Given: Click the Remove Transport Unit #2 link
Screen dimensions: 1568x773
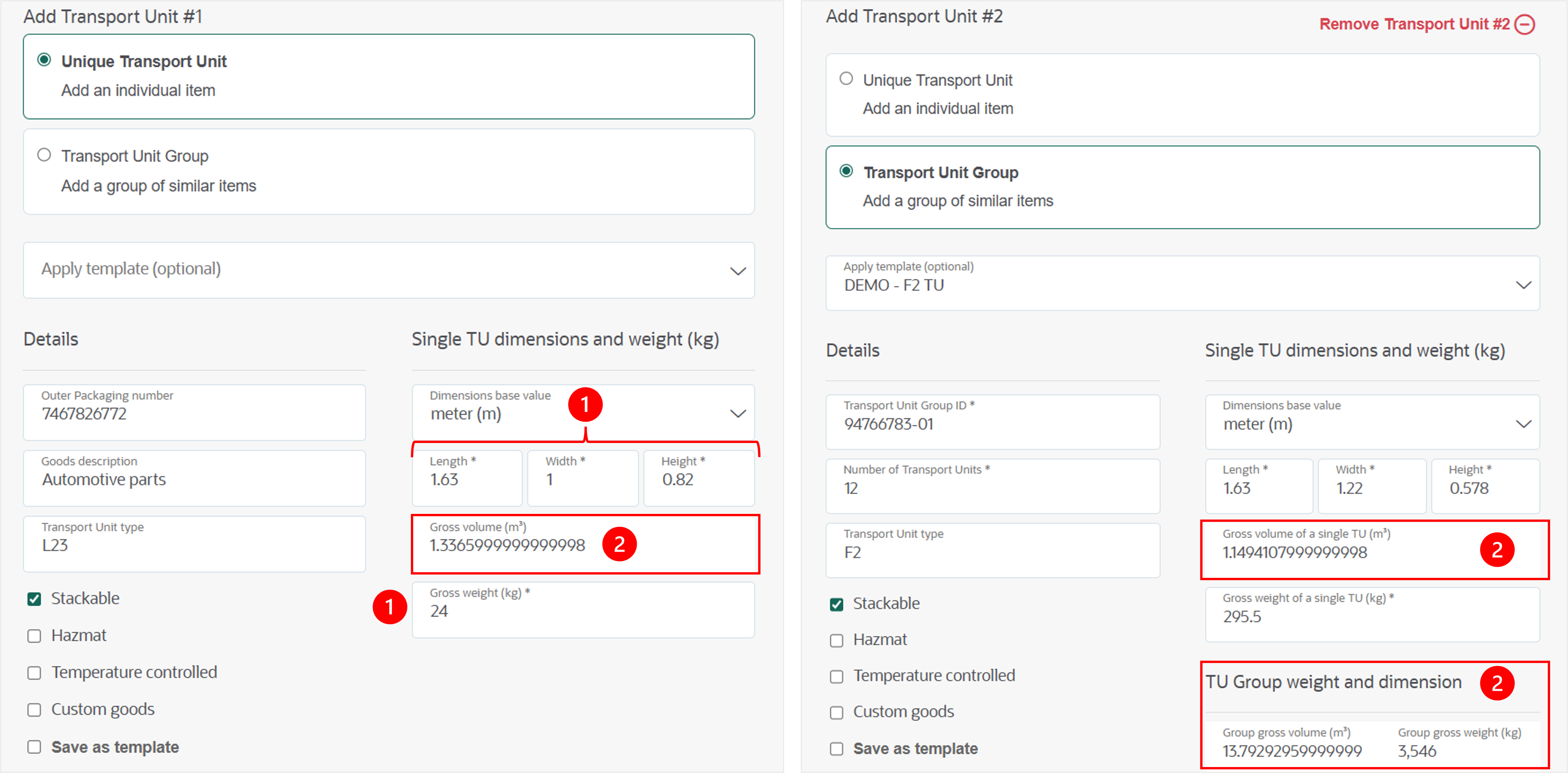Looking at the screenshot, I should pyautogui.click(x=1415, y=24).
